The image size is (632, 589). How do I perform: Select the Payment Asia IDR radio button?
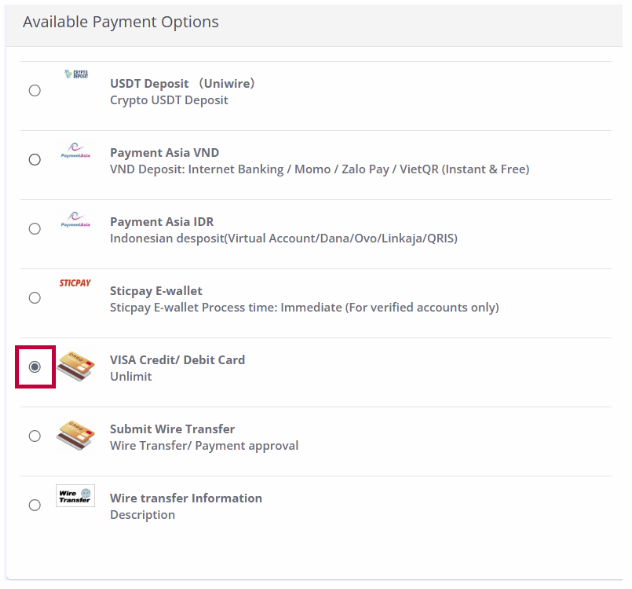click(x=35, y=229)
